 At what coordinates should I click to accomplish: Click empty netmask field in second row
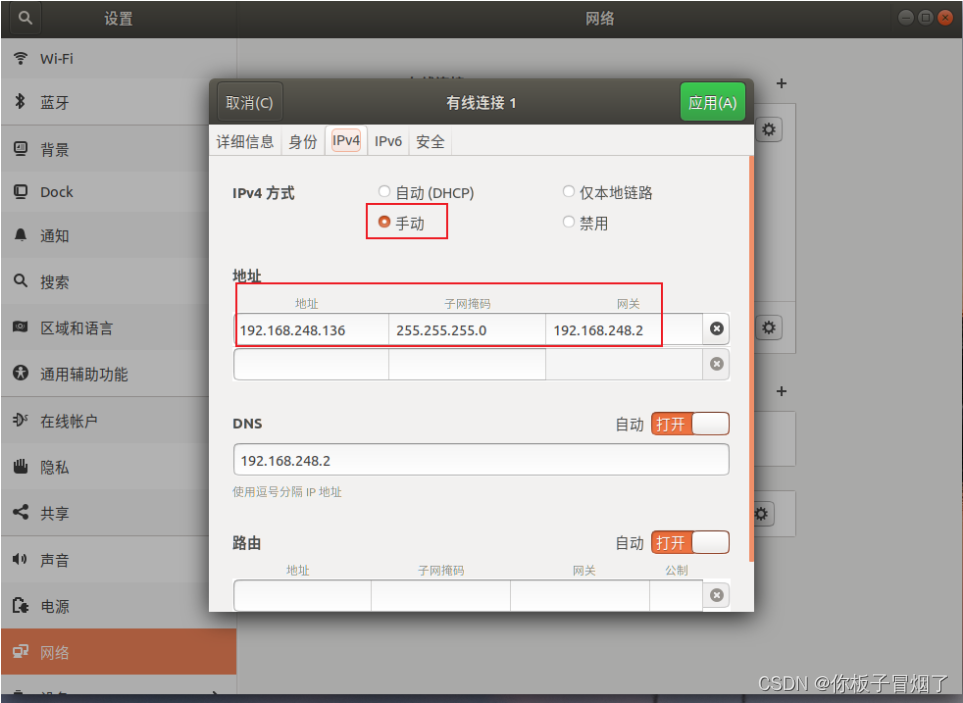pyautogui.click(x=467, y=365)
